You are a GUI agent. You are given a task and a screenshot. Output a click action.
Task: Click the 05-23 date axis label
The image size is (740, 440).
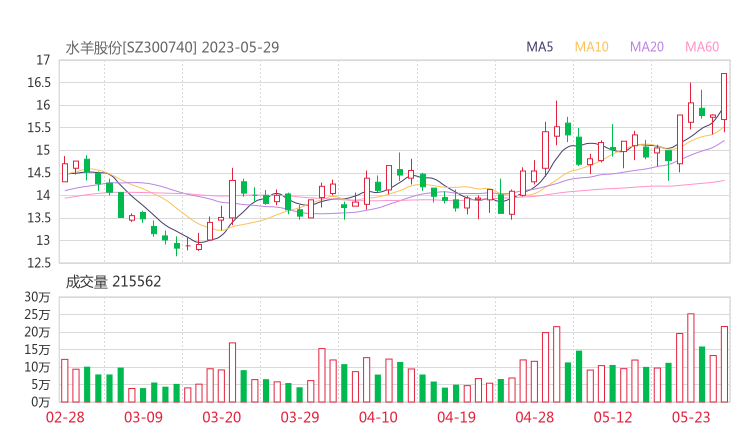tap(691, 417)
